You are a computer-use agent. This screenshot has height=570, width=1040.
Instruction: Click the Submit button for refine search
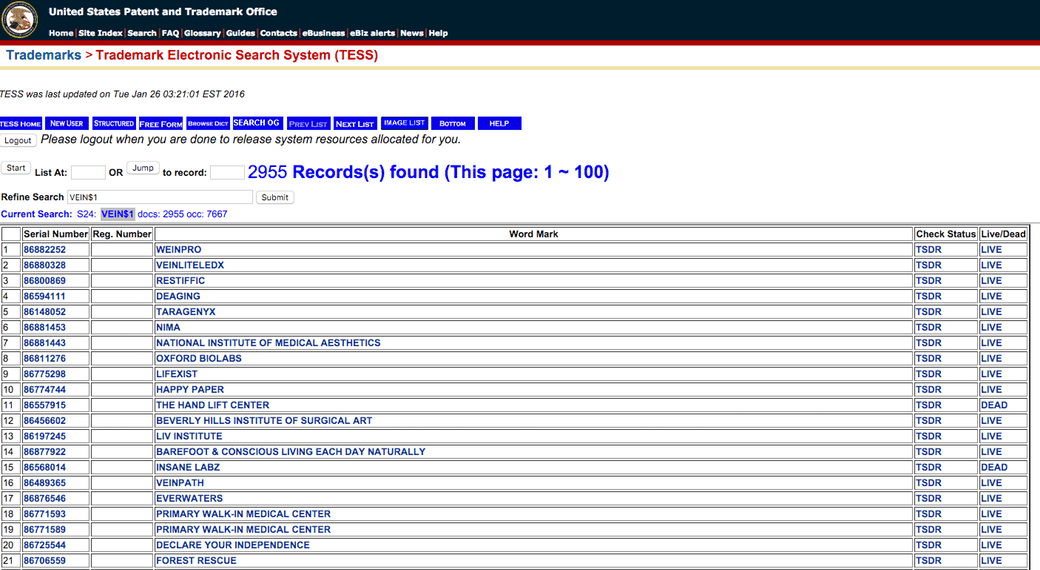tap(275, 197)
